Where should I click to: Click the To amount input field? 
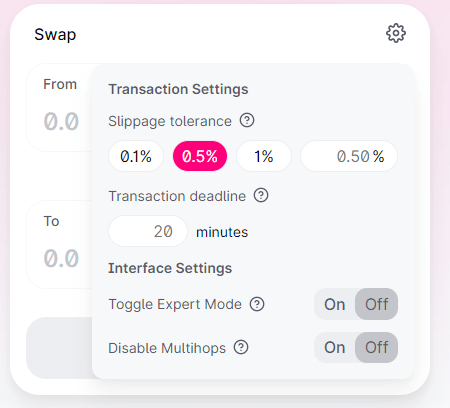[61, 258]
